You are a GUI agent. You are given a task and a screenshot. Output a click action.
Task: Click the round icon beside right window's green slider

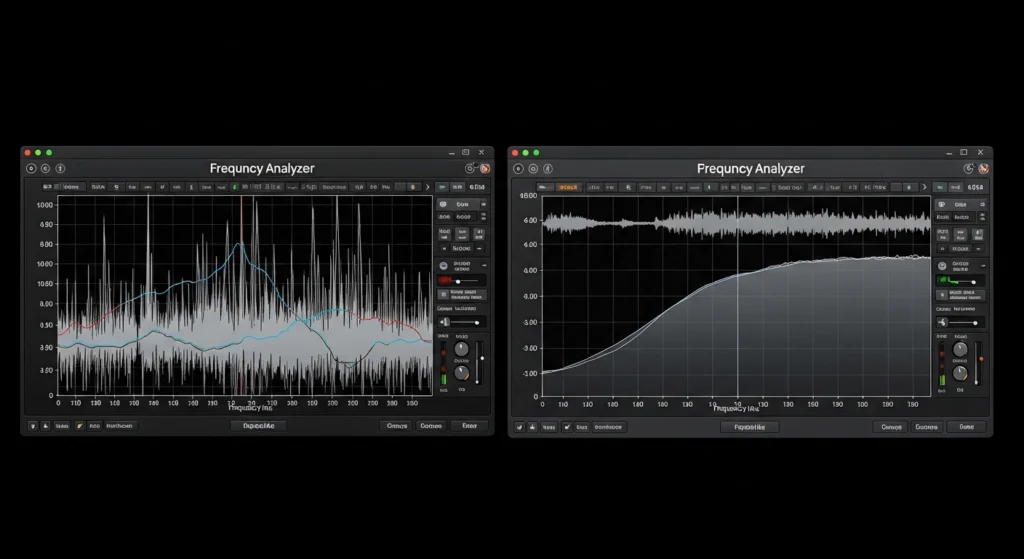point(941,265)
